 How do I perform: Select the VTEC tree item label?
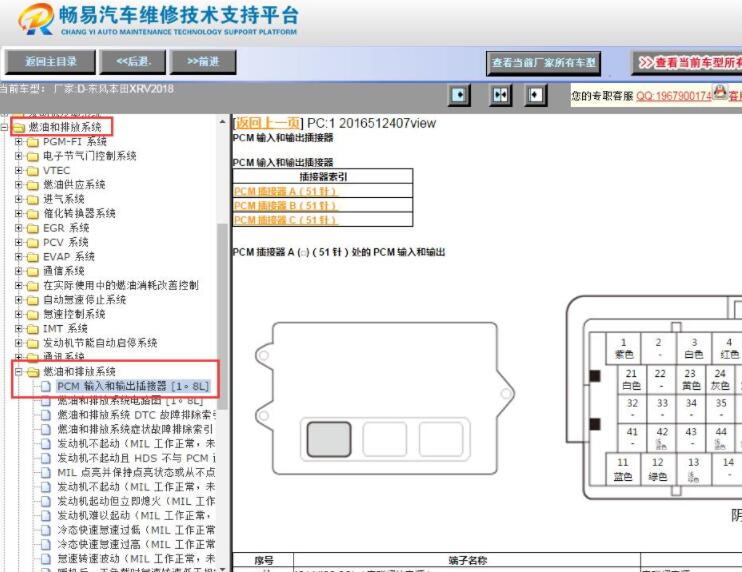[x=56, y=170]
